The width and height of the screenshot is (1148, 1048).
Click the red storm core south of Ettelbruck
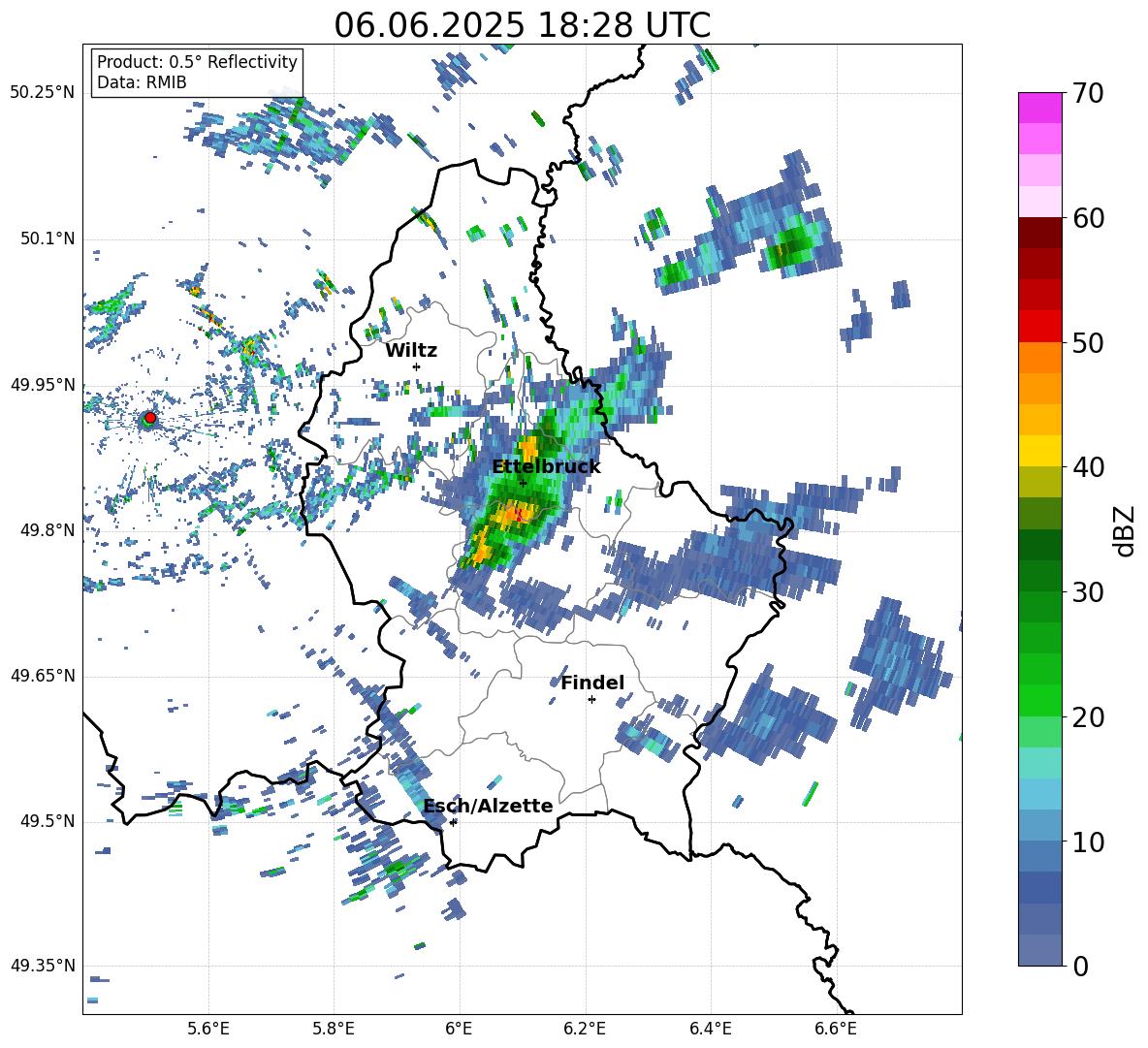pos(519,514)
